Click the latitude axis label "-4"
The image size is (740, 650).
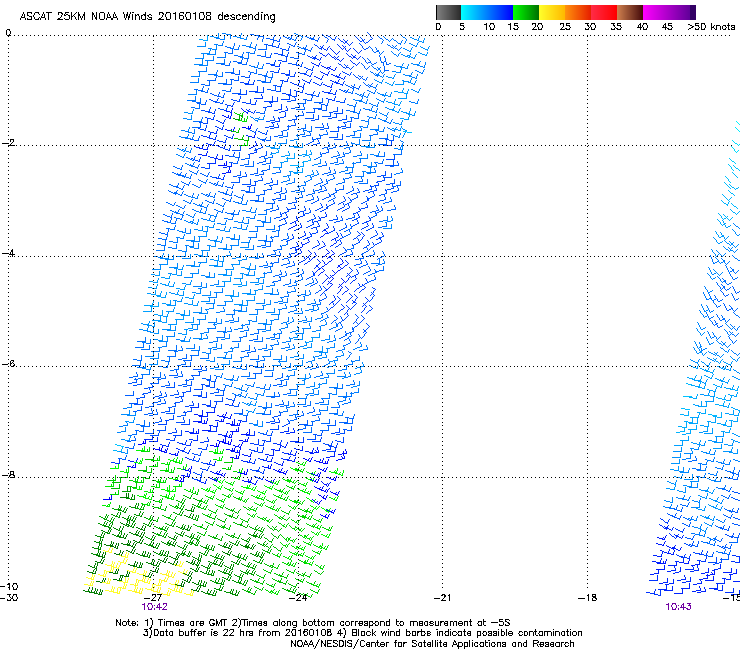pyautogui.click(x=8, y=253)
